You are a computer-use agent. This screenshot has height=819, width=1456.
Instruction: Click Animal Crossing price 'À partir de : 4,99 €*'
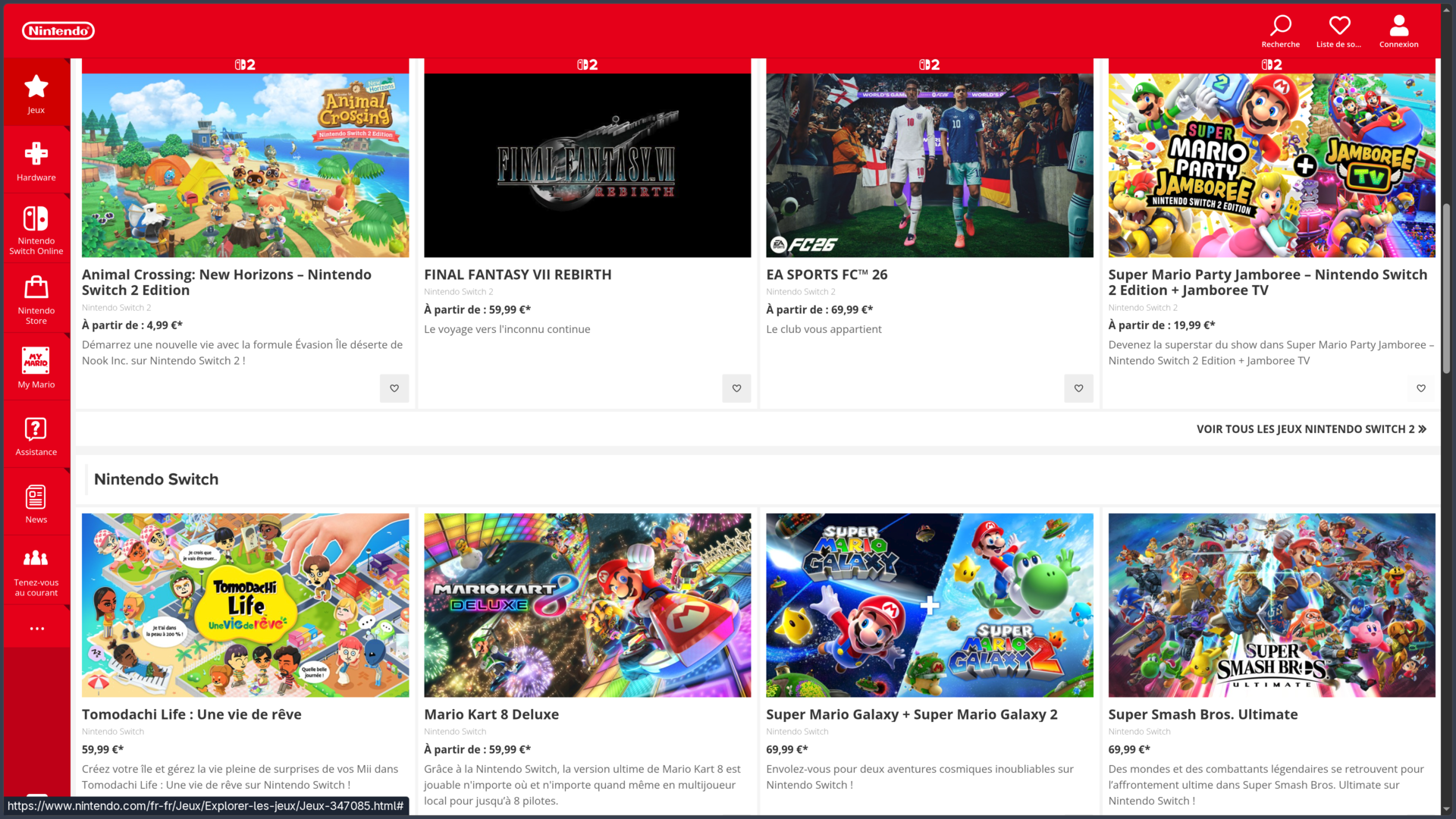click(x=132, y=325)
